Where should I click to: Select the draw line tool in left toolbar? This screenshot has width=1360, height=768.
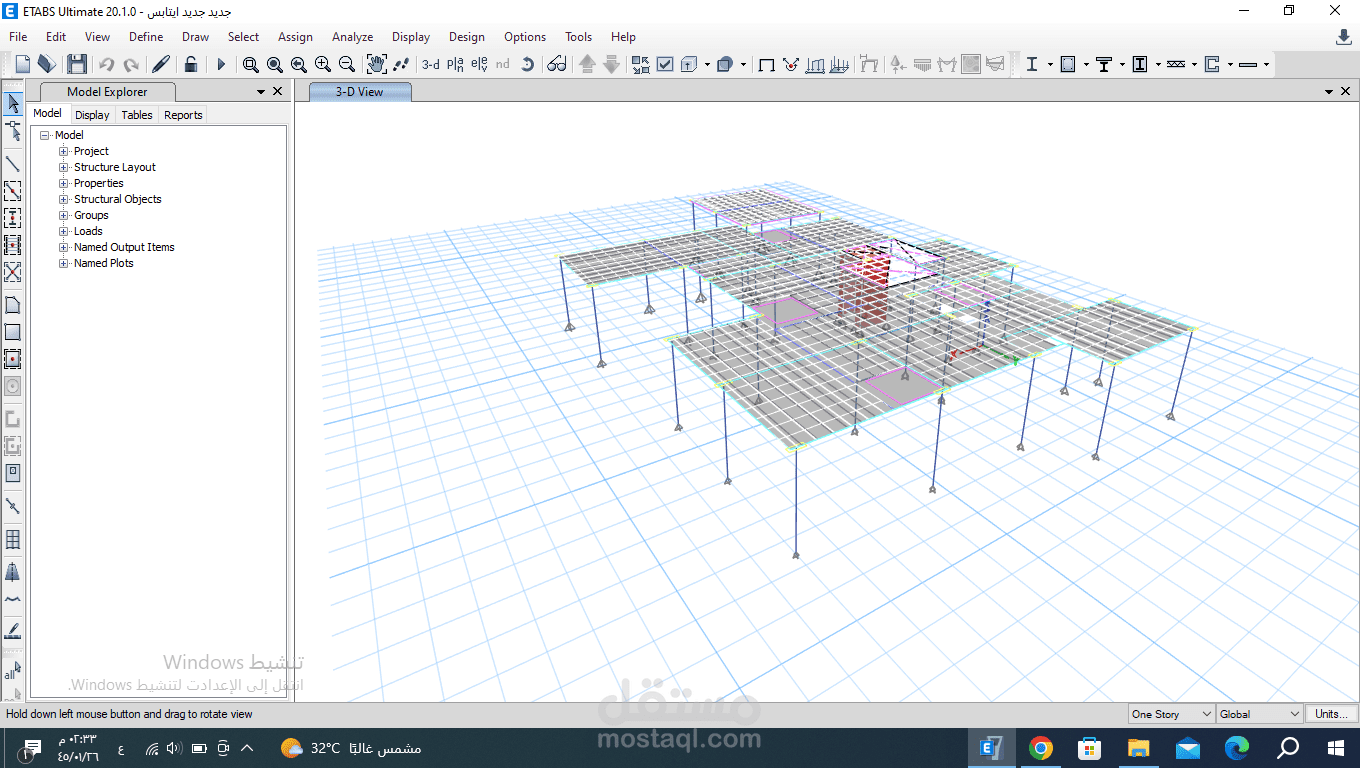point(13,163)
